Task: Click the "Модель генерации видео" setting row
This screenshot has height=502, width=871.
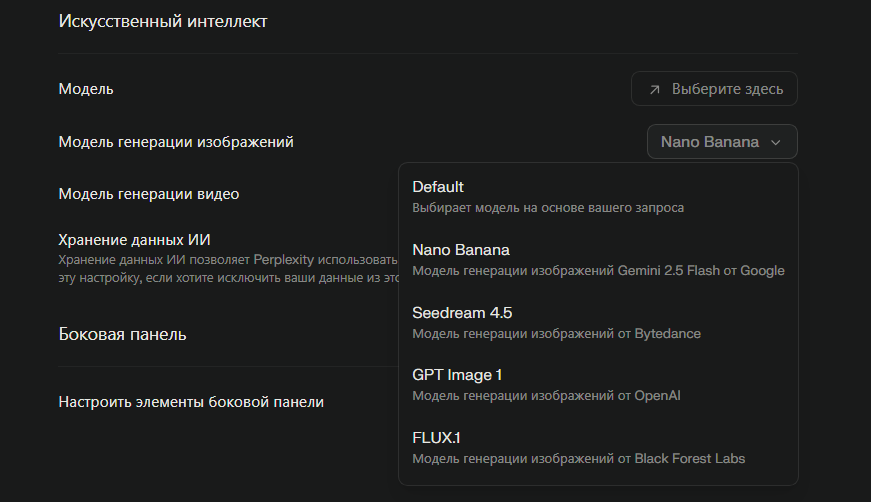Action: pyautogui.click(x=149, y=194)
